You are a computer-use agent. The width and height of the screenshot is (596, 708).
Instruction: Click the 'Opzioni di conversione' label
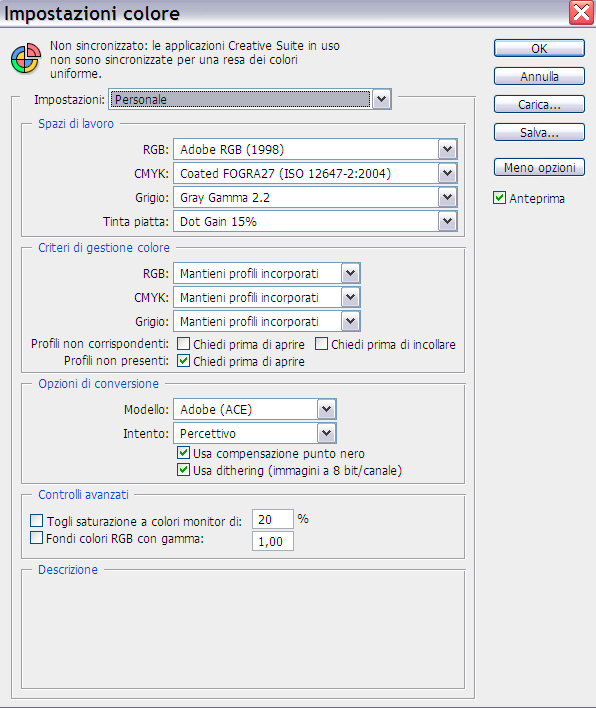(98, 383)
